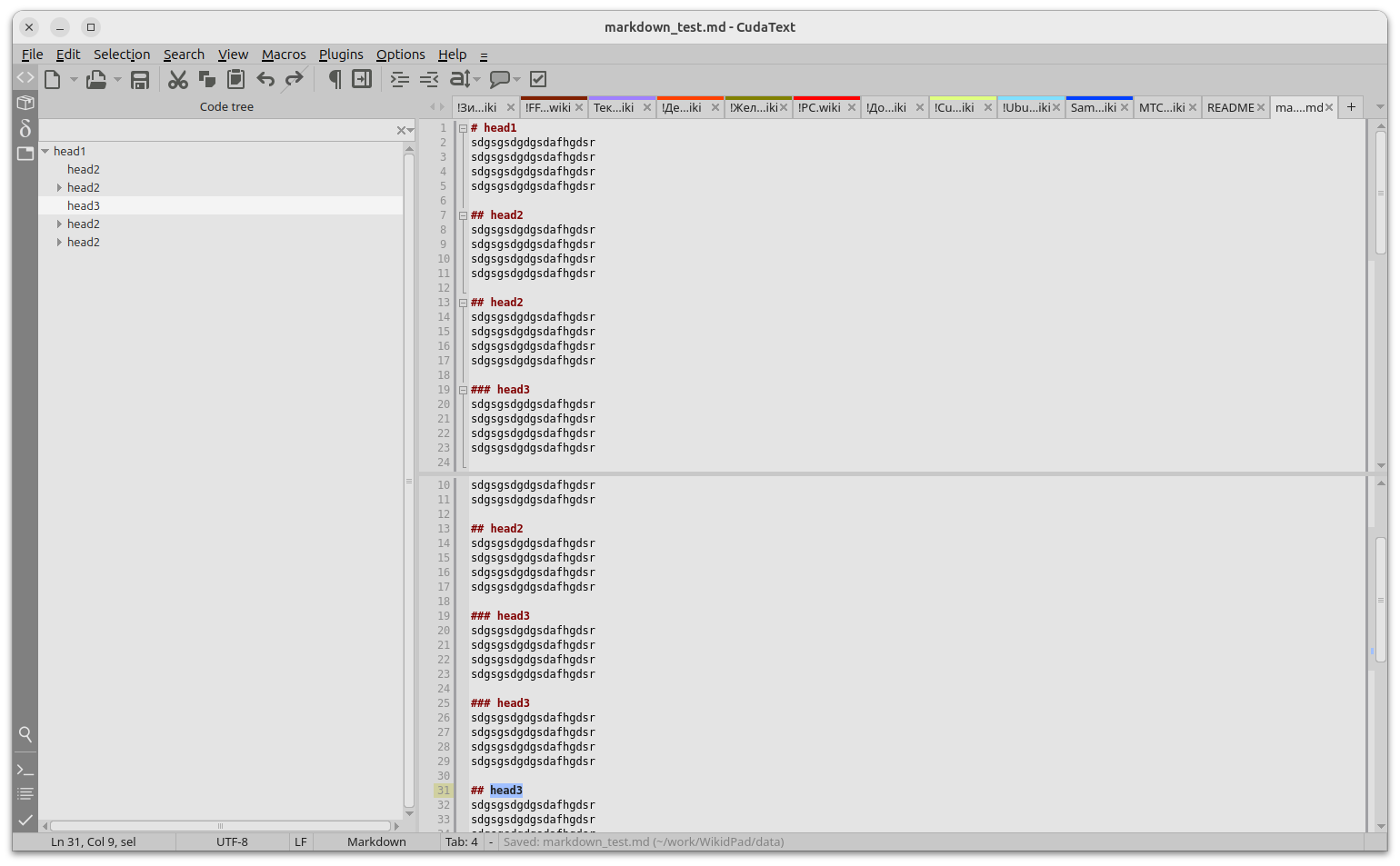This screenshot has width=1400, height=866.
Task: Open the Plugins menu
Action: [341, 55]
